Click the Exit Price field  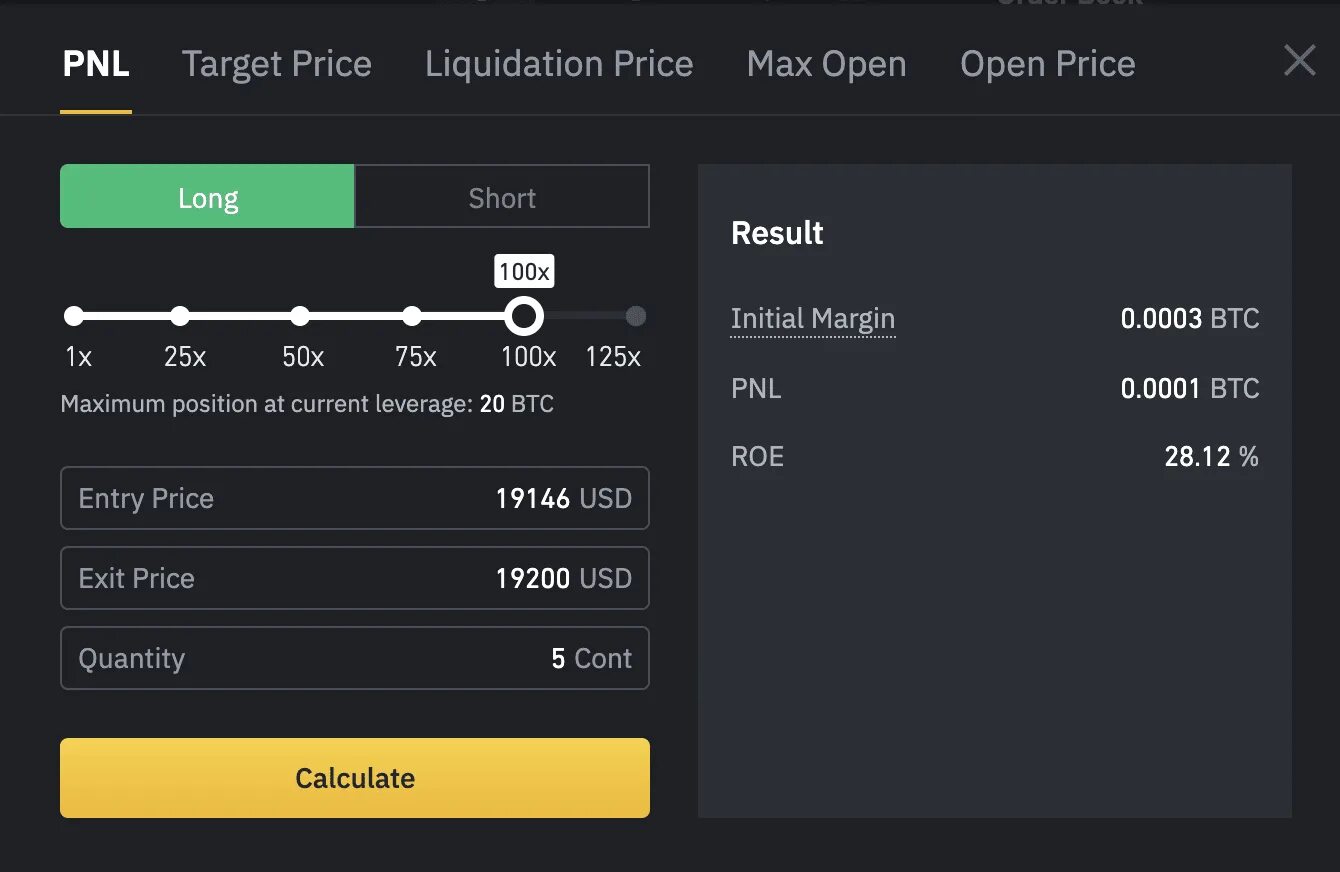(x=355, y=578)
